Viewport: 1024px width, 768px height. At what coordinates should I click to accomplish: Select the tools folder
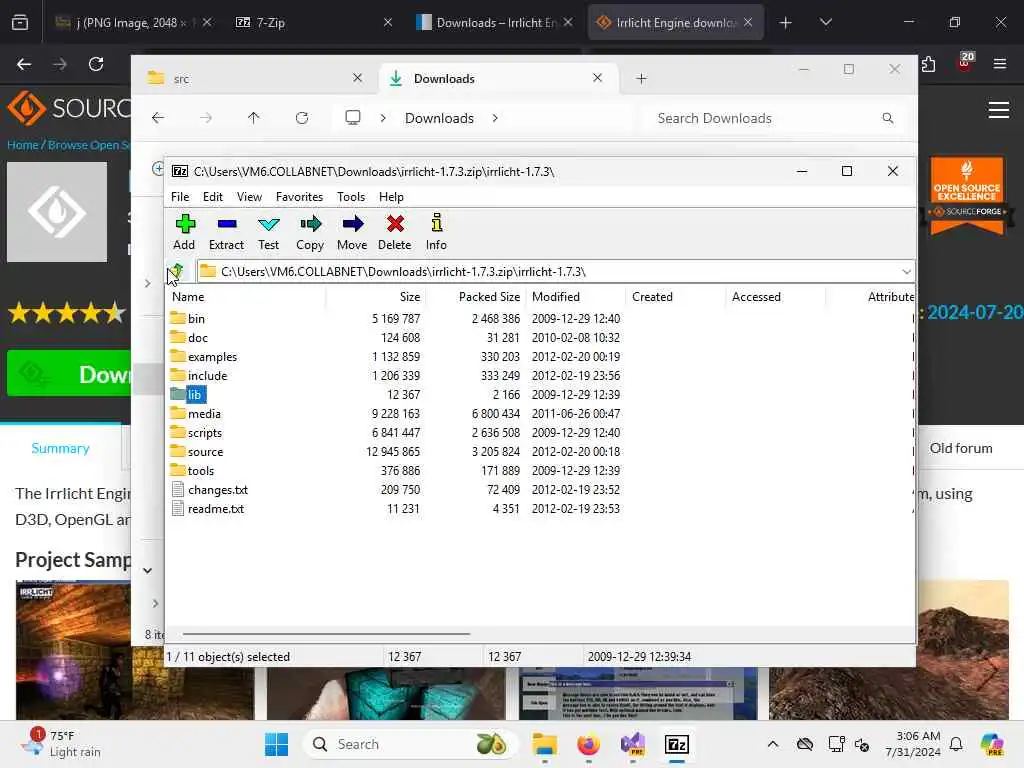click(200, 470)
